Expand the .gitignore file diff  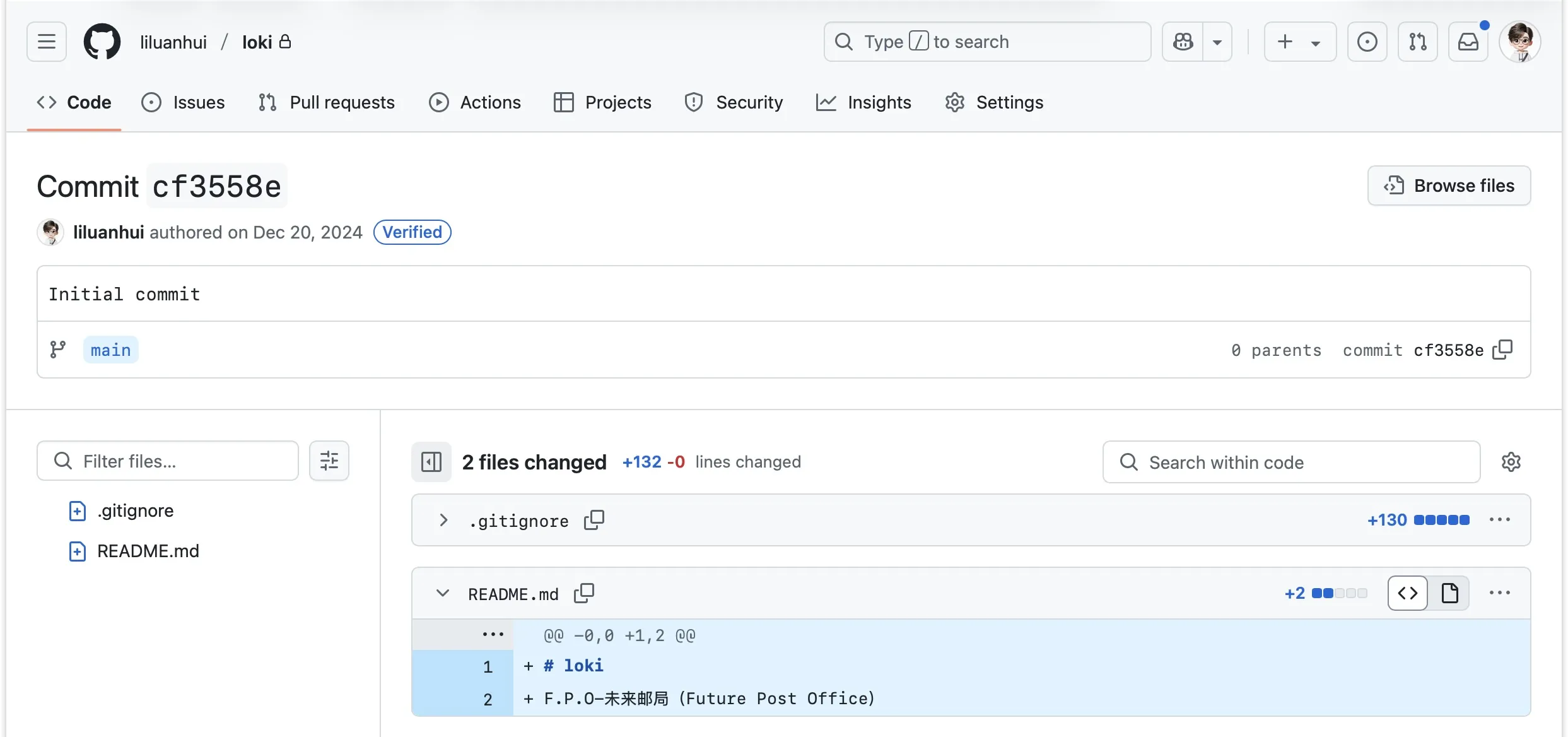(443, 520)
